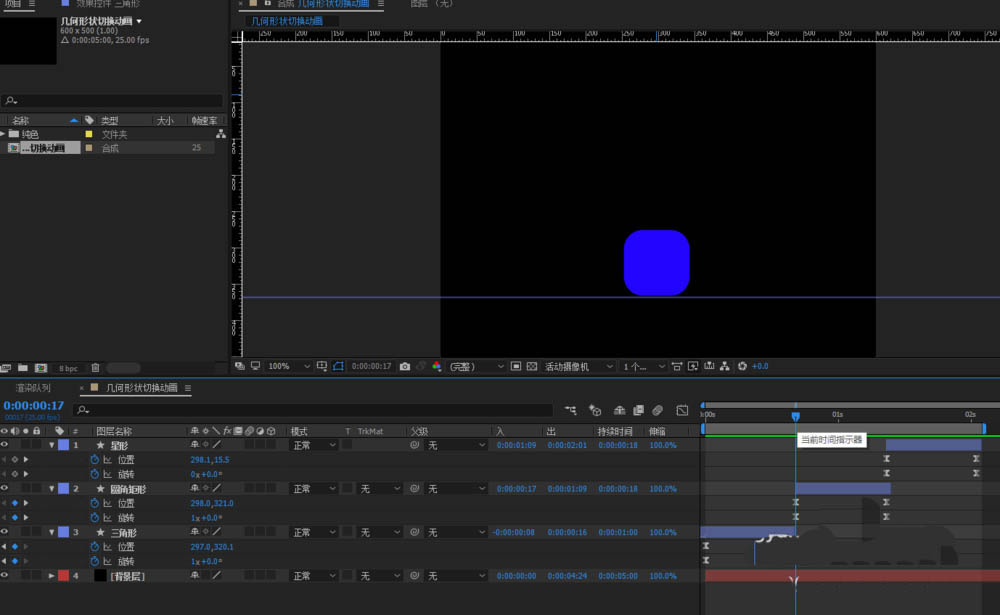The width and height of the screenshot is (1000, 615).
Task: Click the snapshot camera icon in viewer
Action: click(x=405, y=367)
